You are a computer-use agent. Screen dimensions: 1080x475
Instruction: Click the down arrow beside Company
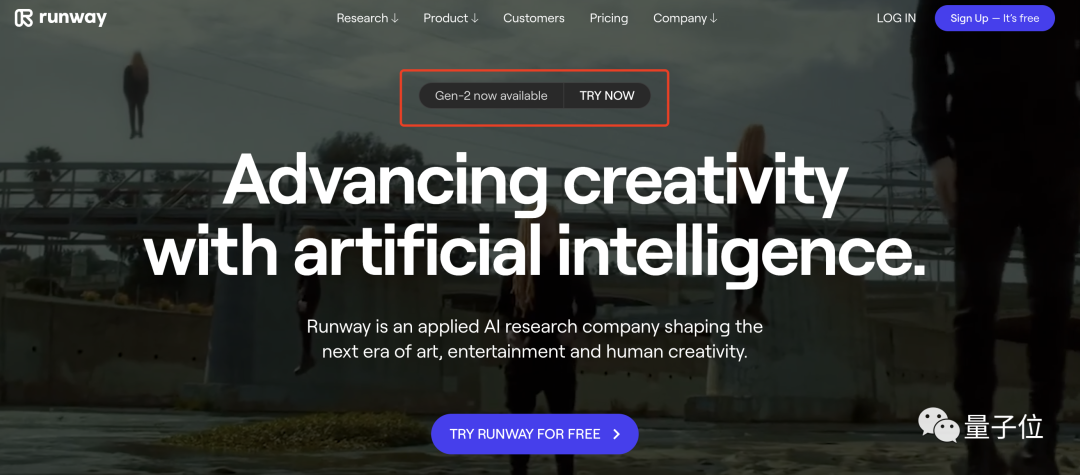point(714,19)
